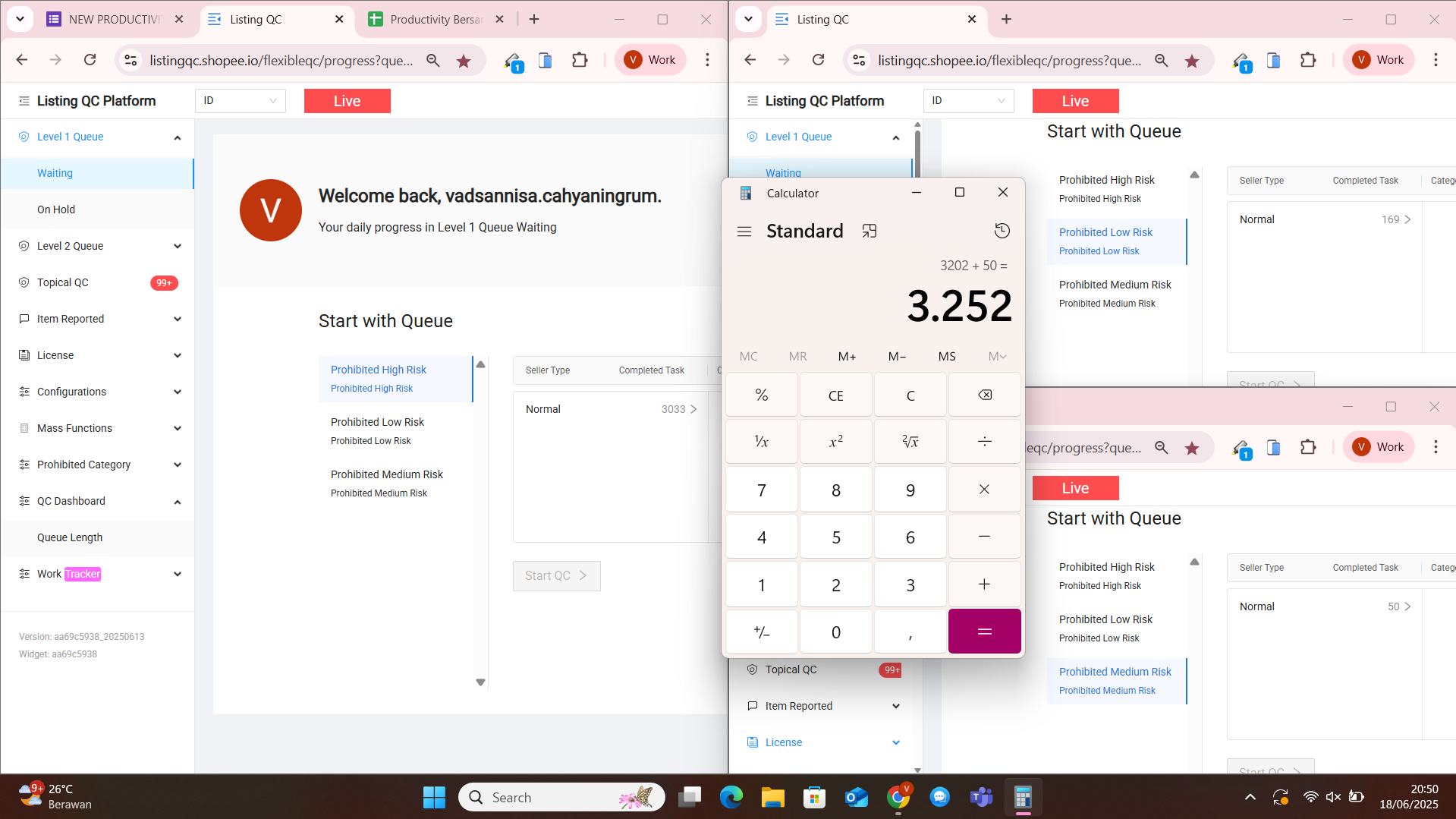Click the calculator minus key
This screenshot has width=1456, height=819.
[x=984, y=537]
